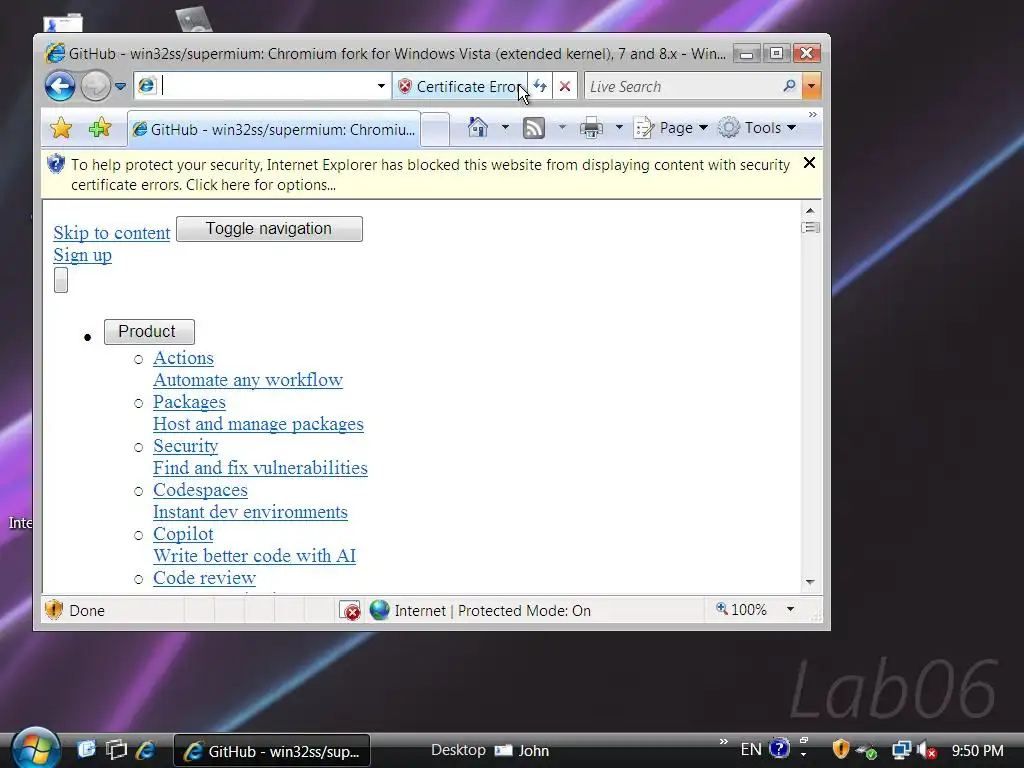Expand the feeds dropdown arrow
The height and width of the screenshot is (768, 1024).
pyautogui.click(x=562, y=127)
